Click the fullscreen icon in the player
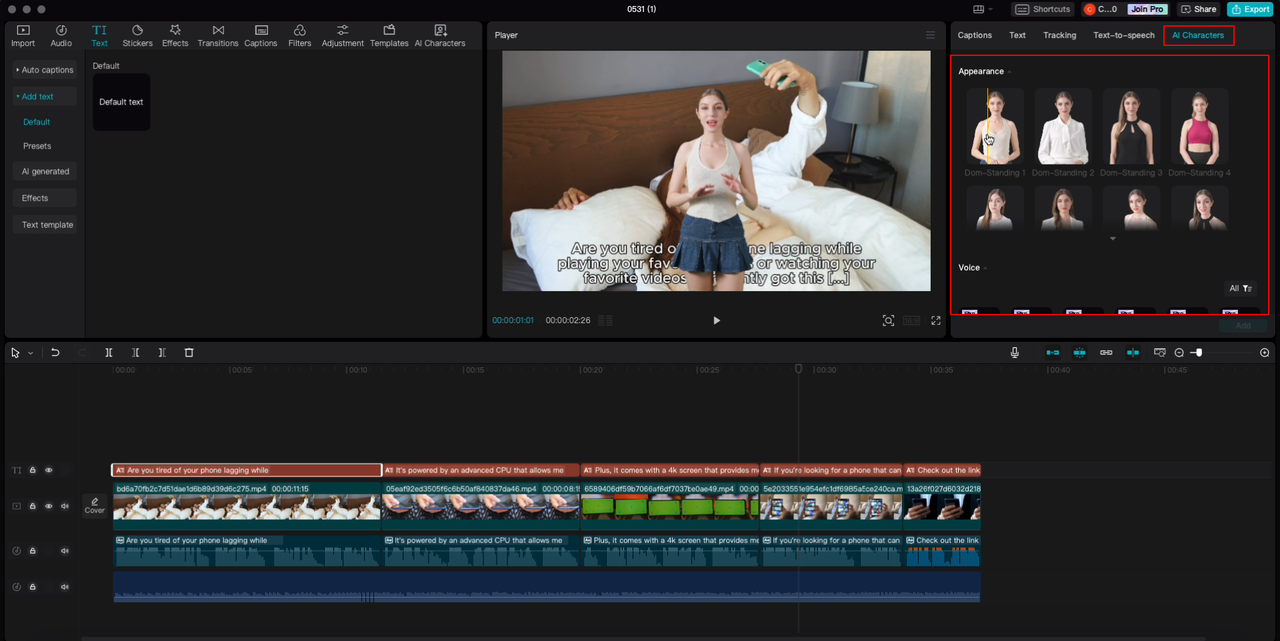The width and height of the screenshot is (1280, 641). pos(936,321)
